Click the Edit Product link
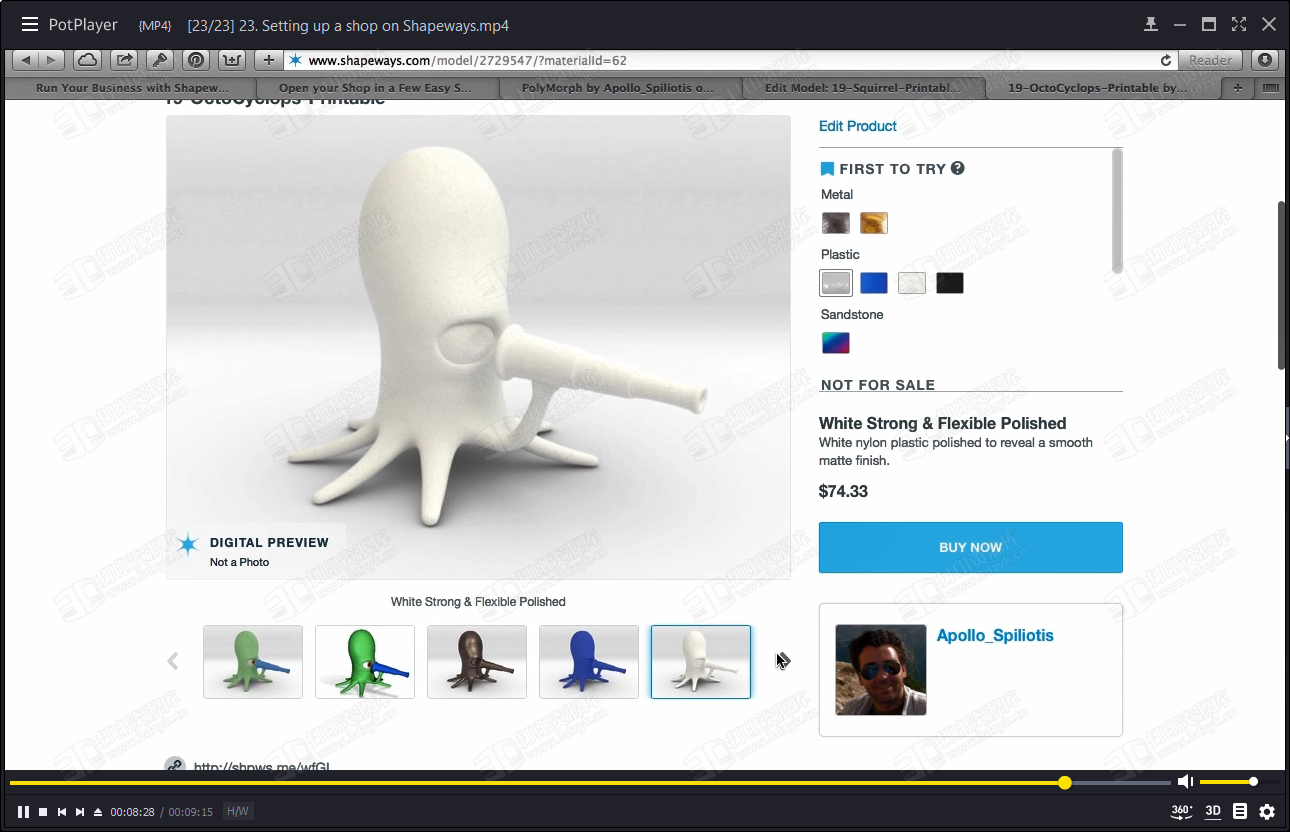Viewport: 1290px width, 832px height. point(858,126)
